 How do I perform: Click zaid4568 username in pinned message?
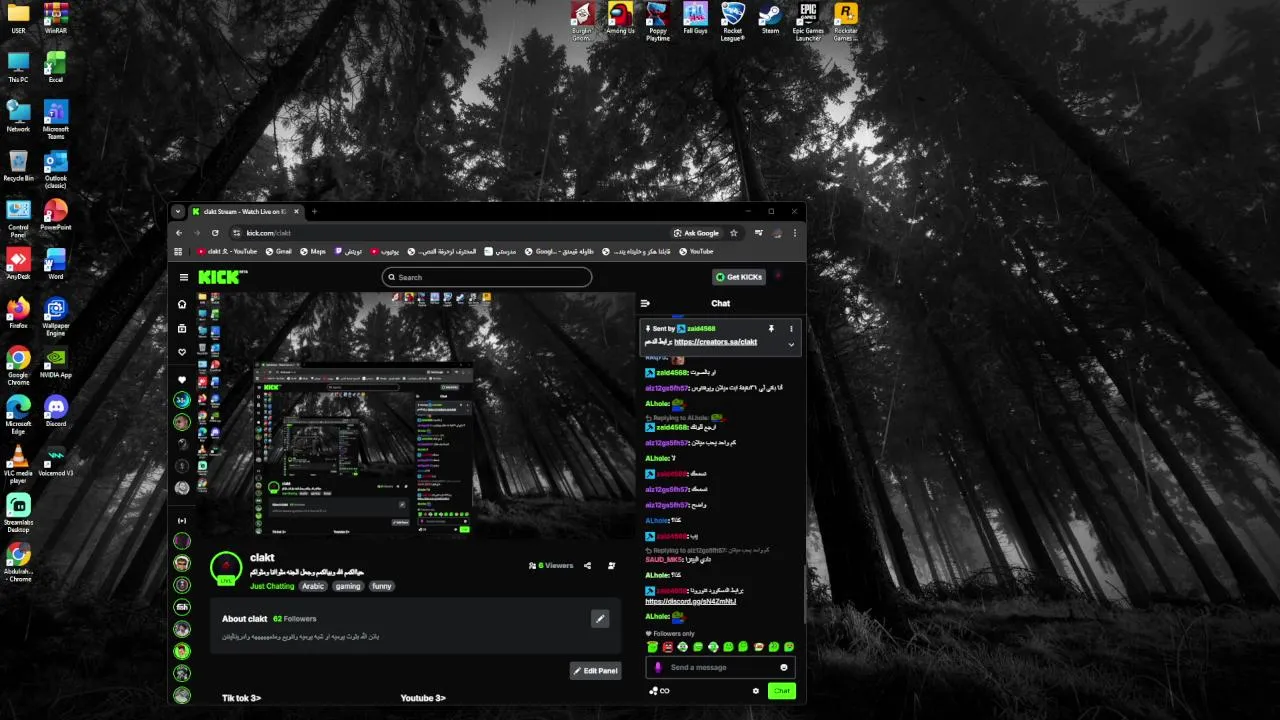[x=701, y=328]
